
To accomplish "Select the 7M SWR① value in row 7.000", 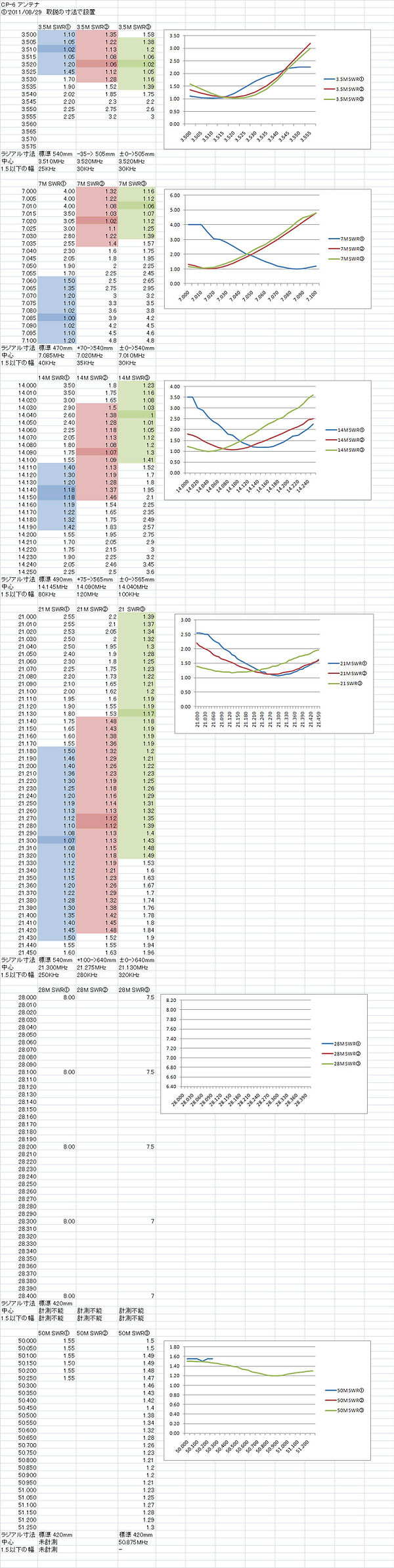I will [69, 191].
